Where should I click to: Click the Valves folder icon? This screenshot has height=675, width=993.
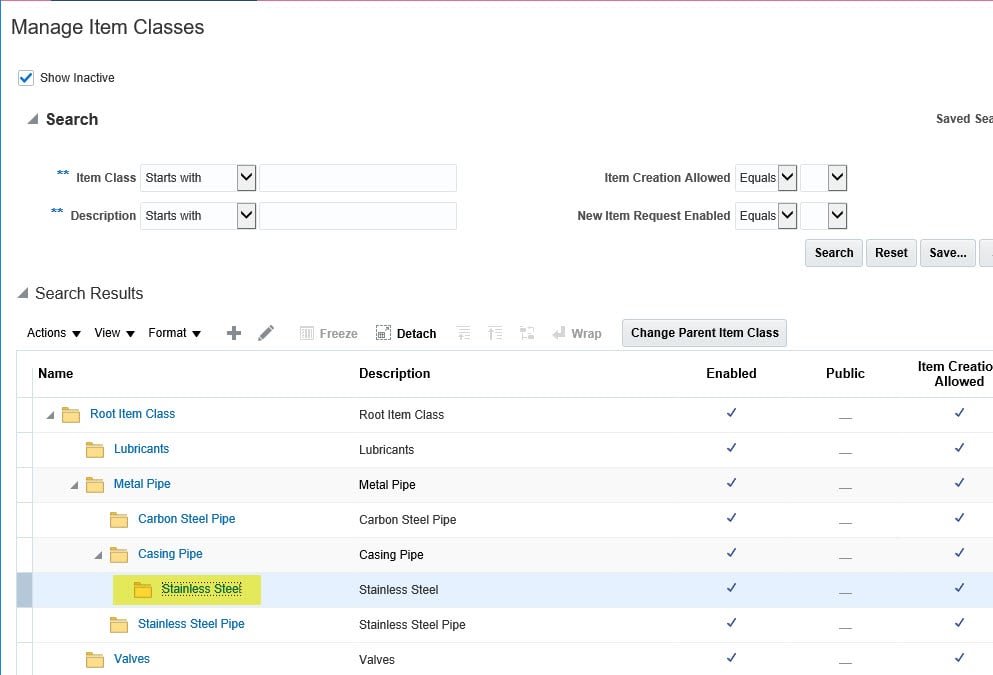coord(95,659)
